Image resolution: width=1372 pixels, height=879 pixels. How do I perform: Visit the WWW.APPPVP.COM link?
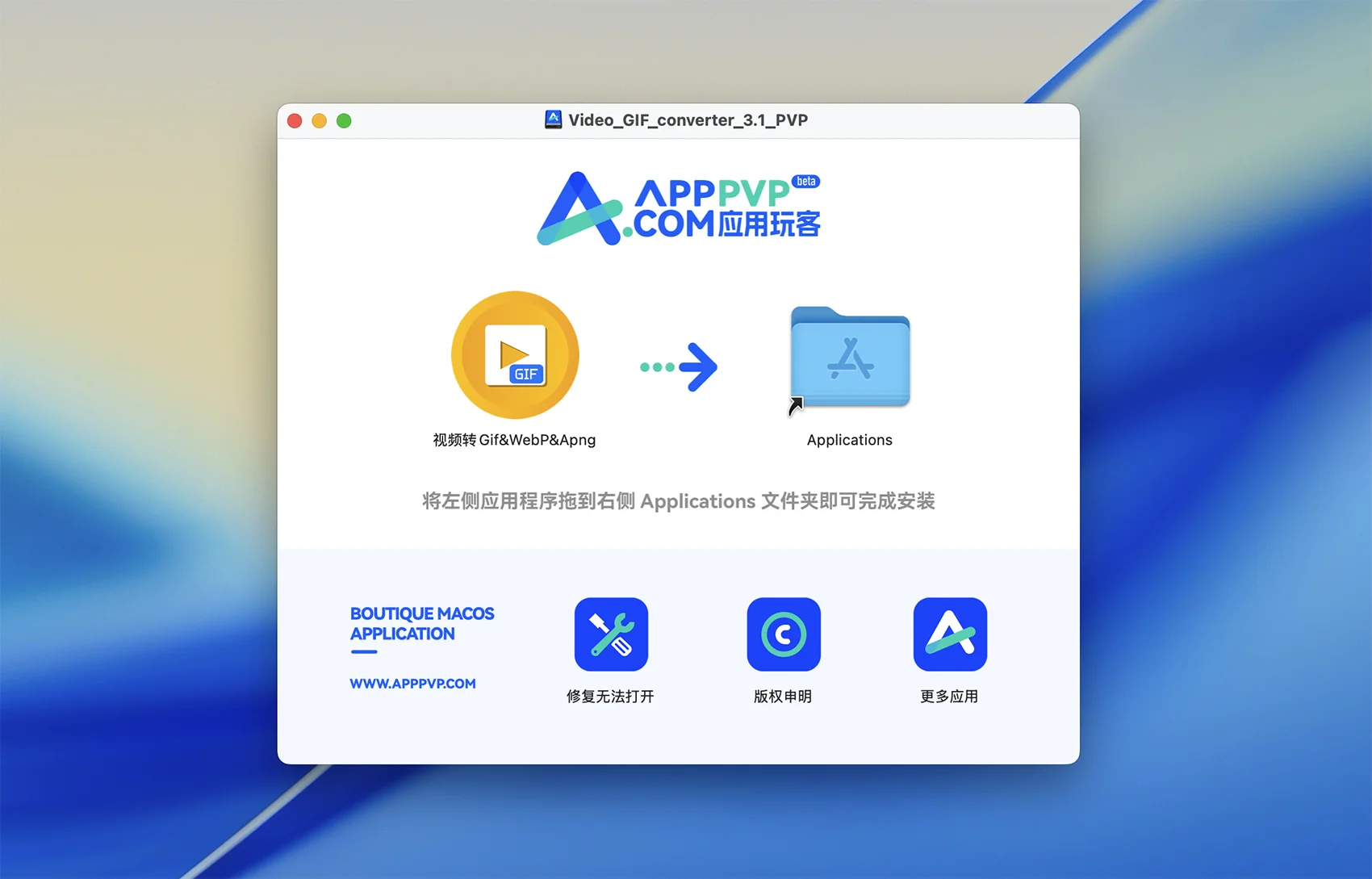click(412, 684)
